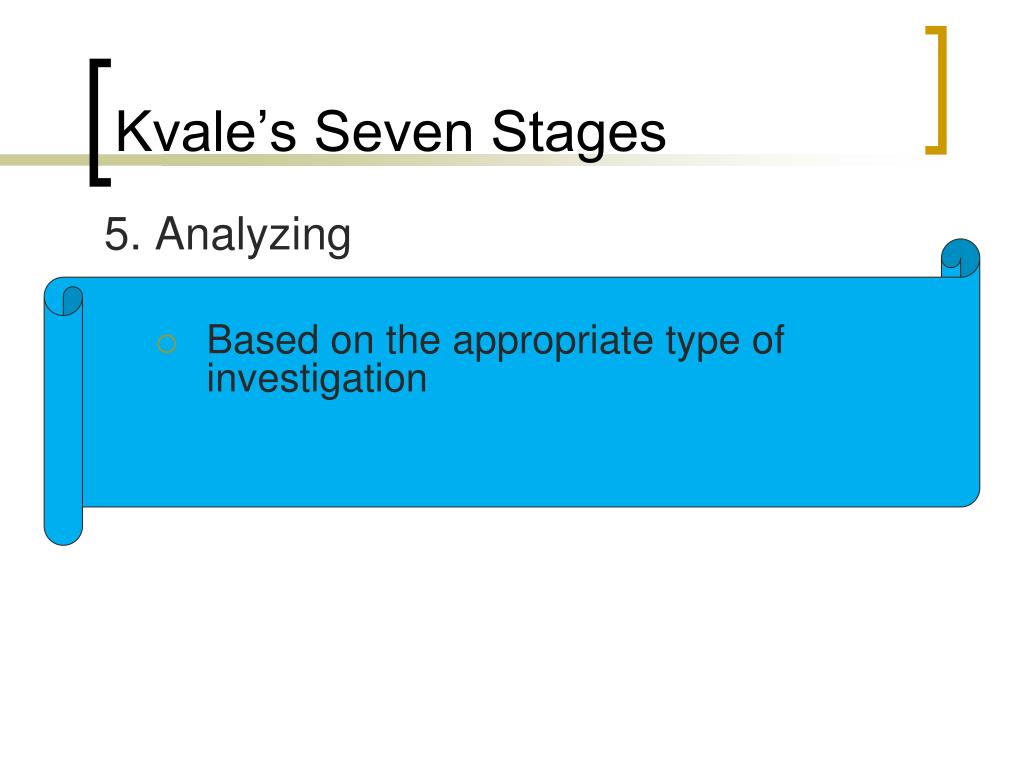Click the word "Analyzing" in the subheading

253,235
